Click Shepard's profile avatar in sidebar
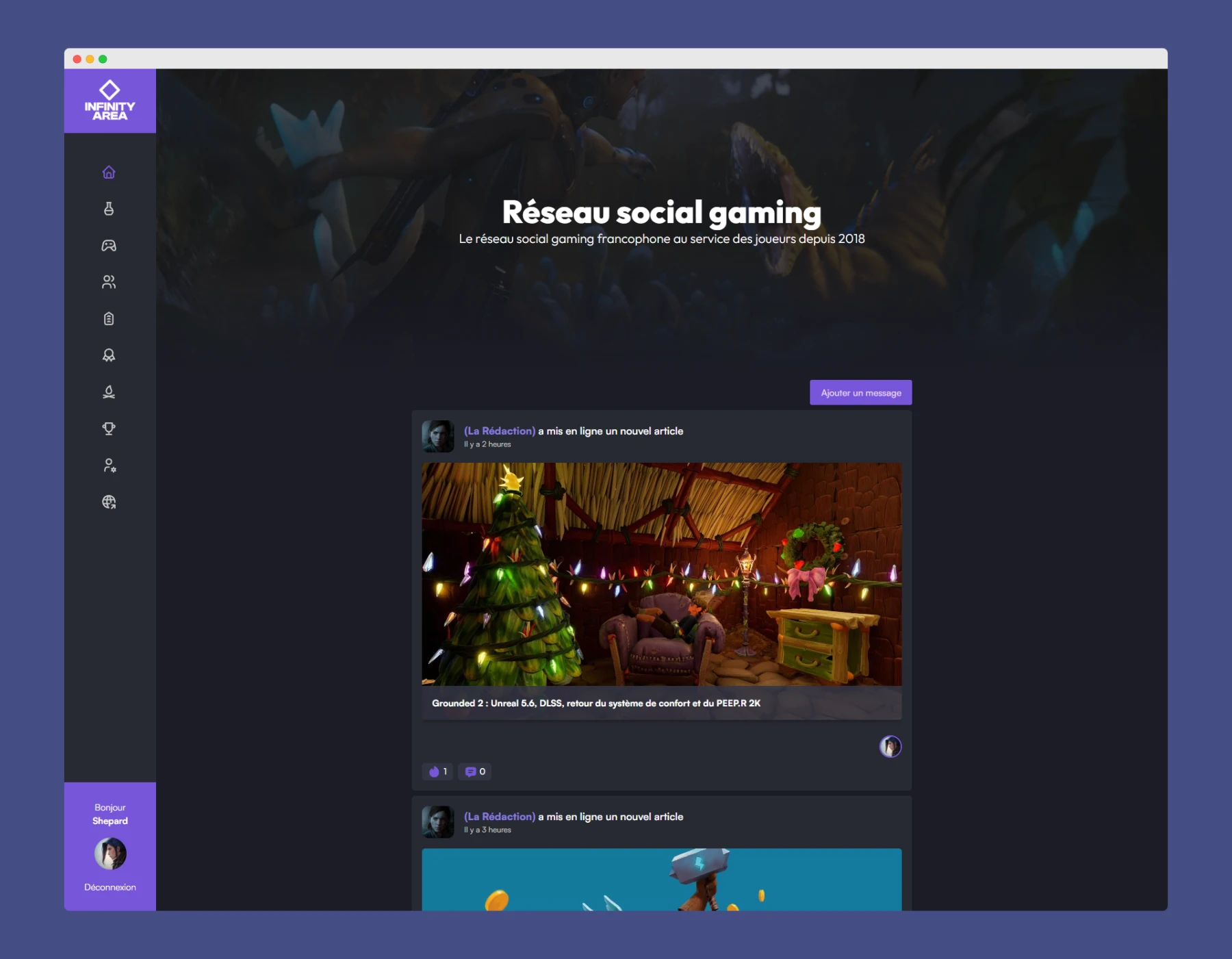 coord(110,854)
